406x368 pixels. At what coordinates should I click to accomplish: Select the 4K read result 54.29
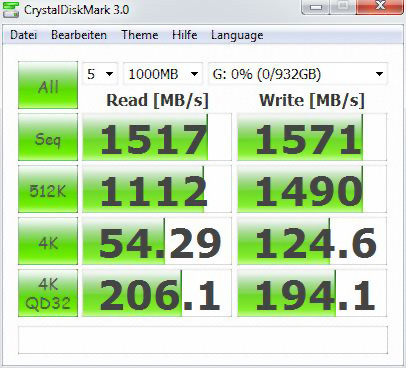coord(157,241)
